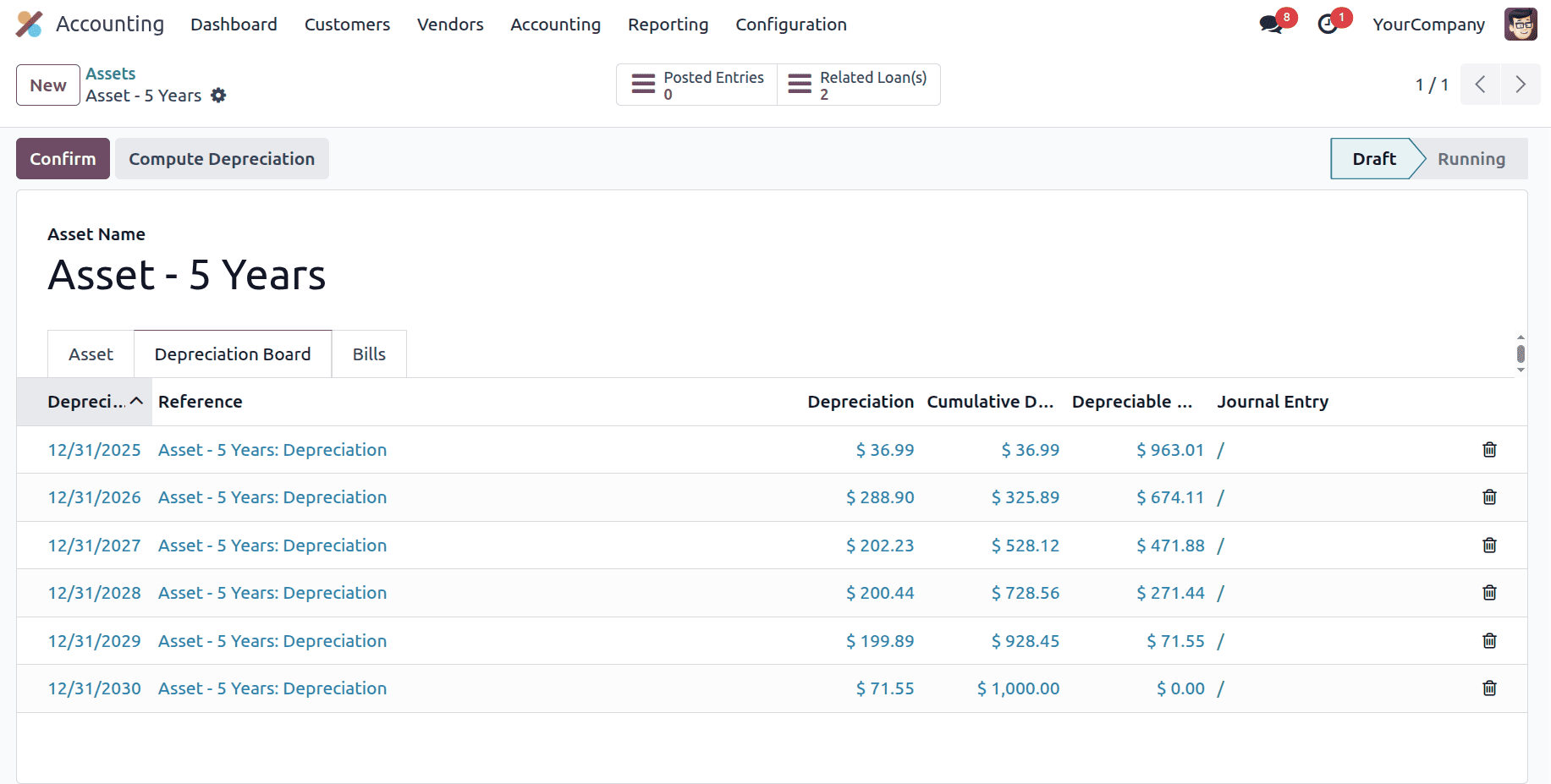Open the Related Loan(s) smart button
The image size is (1551, 784).
[857, 85]
